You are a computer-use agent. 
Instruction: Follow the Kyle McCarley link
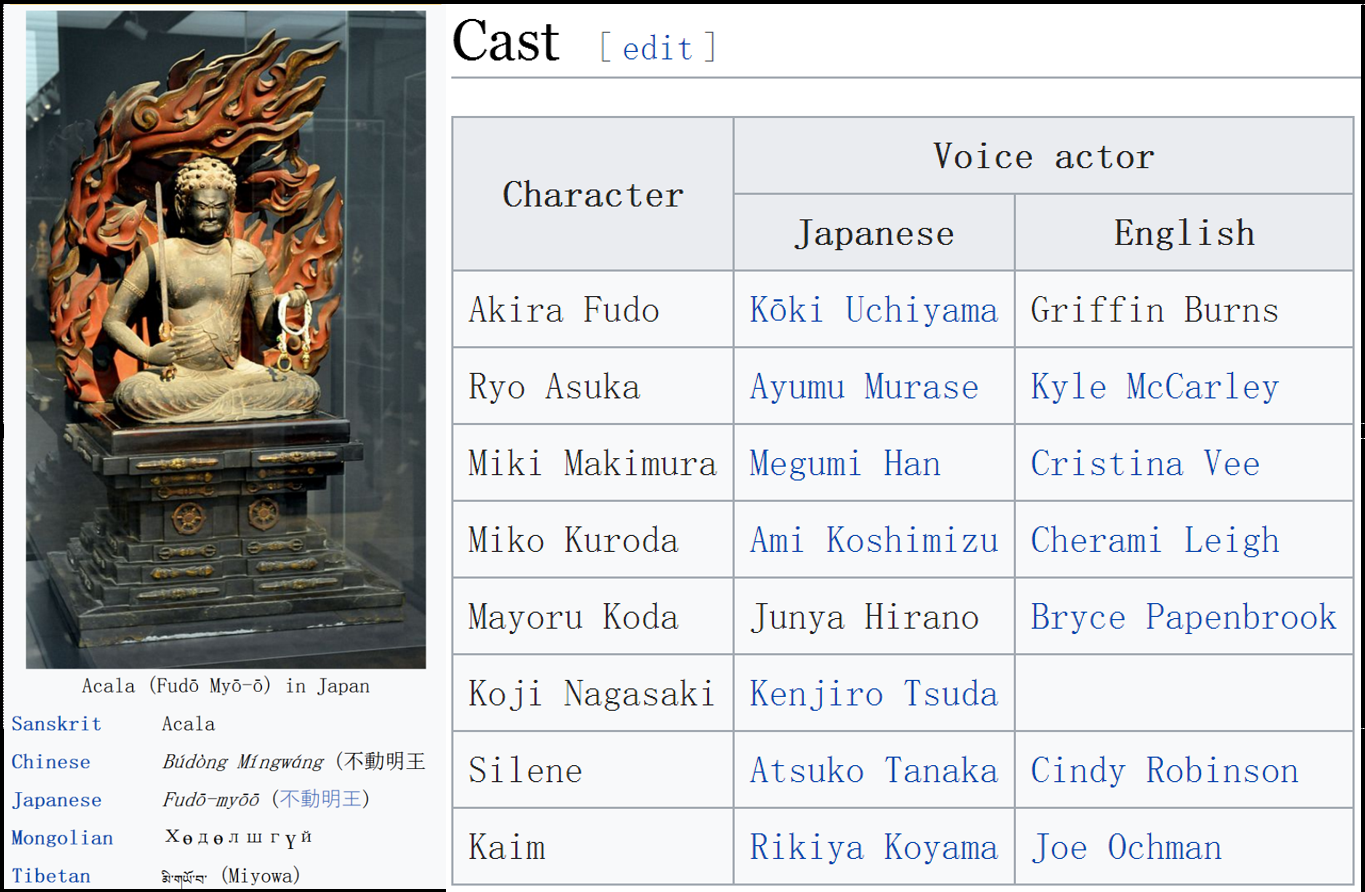1155,387
